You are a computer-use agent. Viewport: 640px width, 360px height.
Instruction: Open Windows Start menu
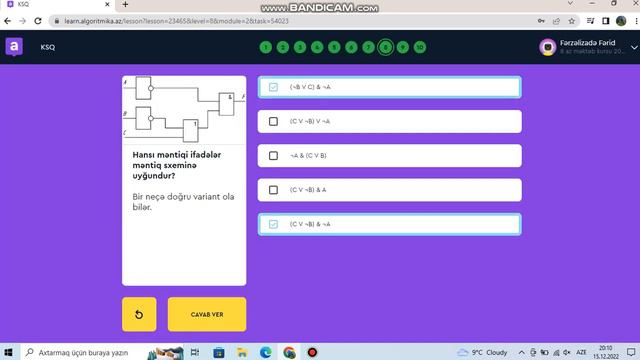(x=8, y=352)
